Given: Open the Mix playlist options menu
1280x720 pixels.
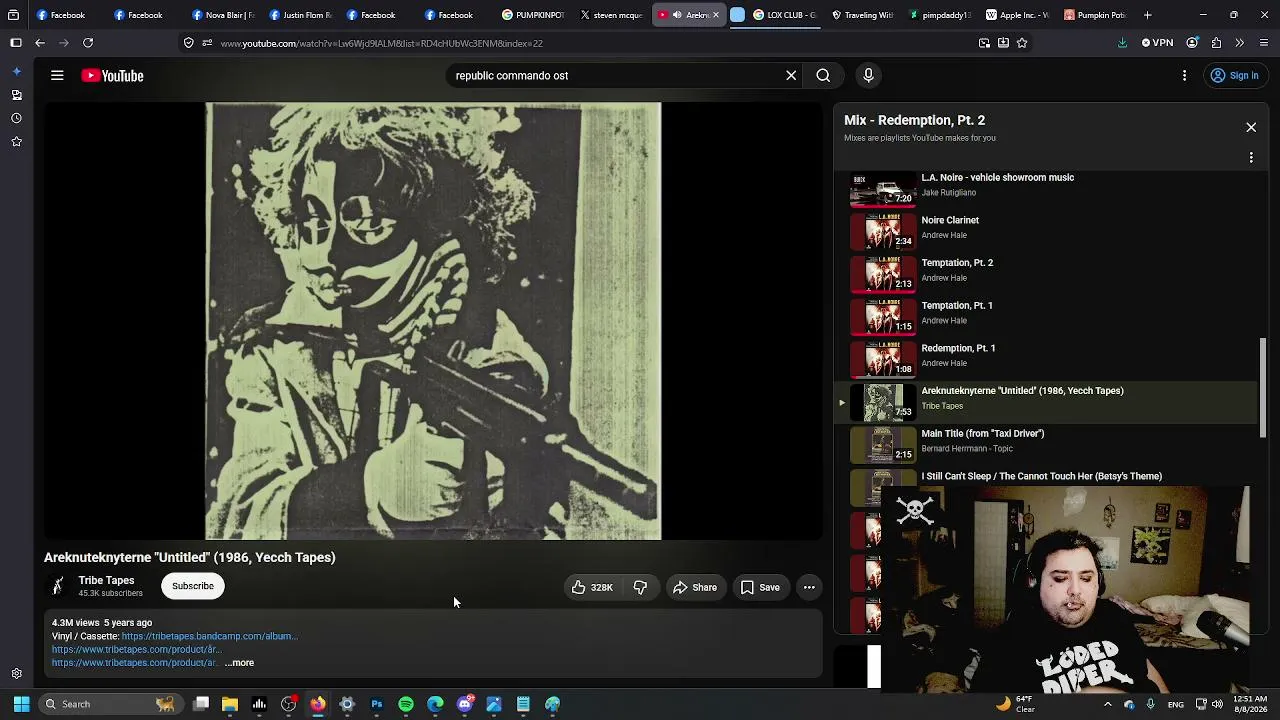Looking at the screenshot, I should pyautogui.click(x=1251, y=157).
